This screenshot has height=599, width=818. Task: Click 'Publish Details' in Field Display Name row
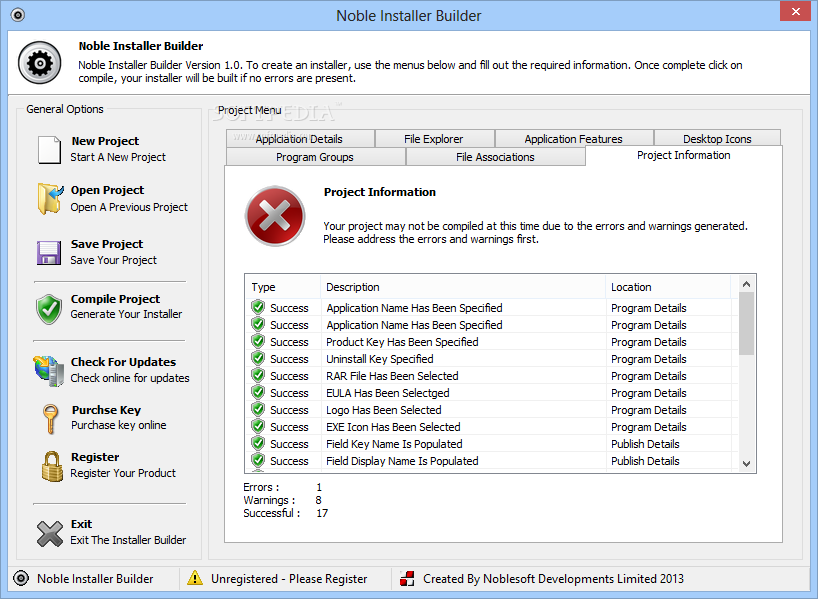(x=645, y=461)
